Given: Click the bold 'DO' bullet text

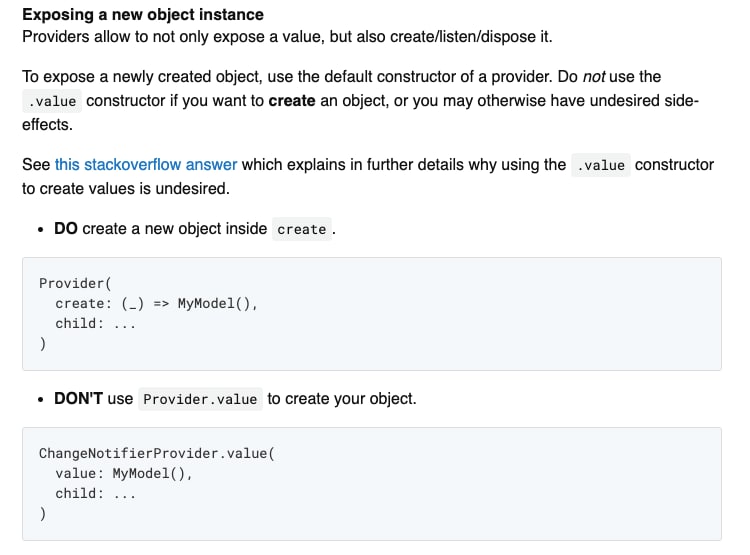Looking at the screenshot, I should point(66,229).
